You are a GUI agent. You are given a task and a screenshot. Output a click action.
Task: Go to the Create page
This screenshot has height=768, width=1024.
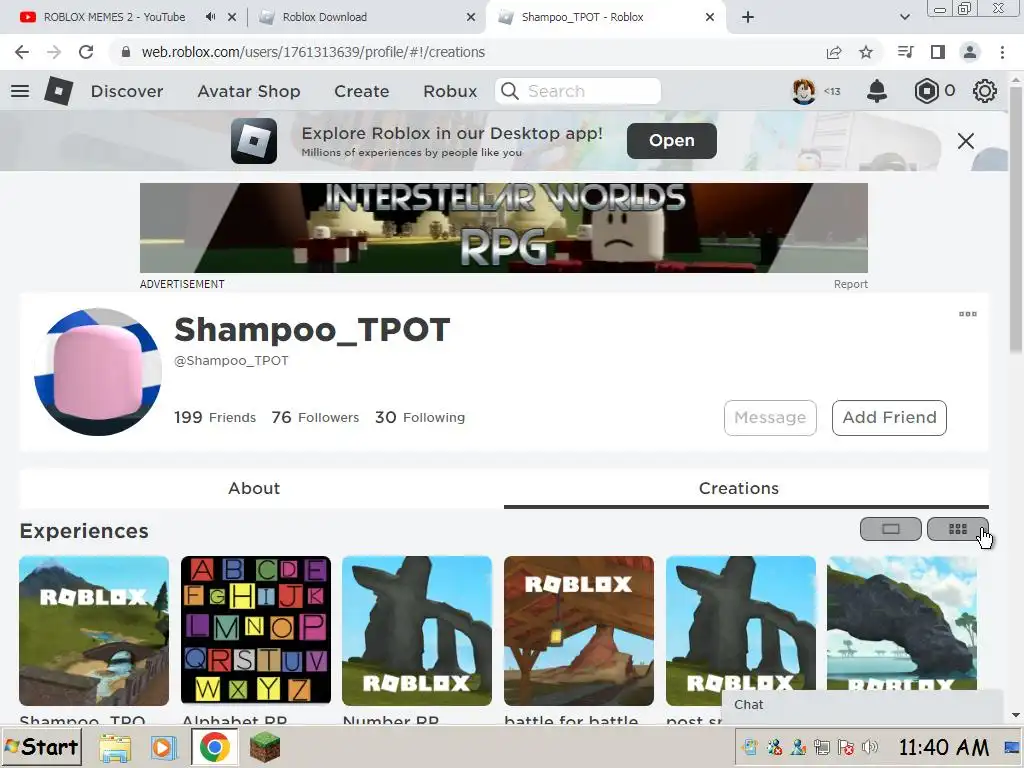362,91
